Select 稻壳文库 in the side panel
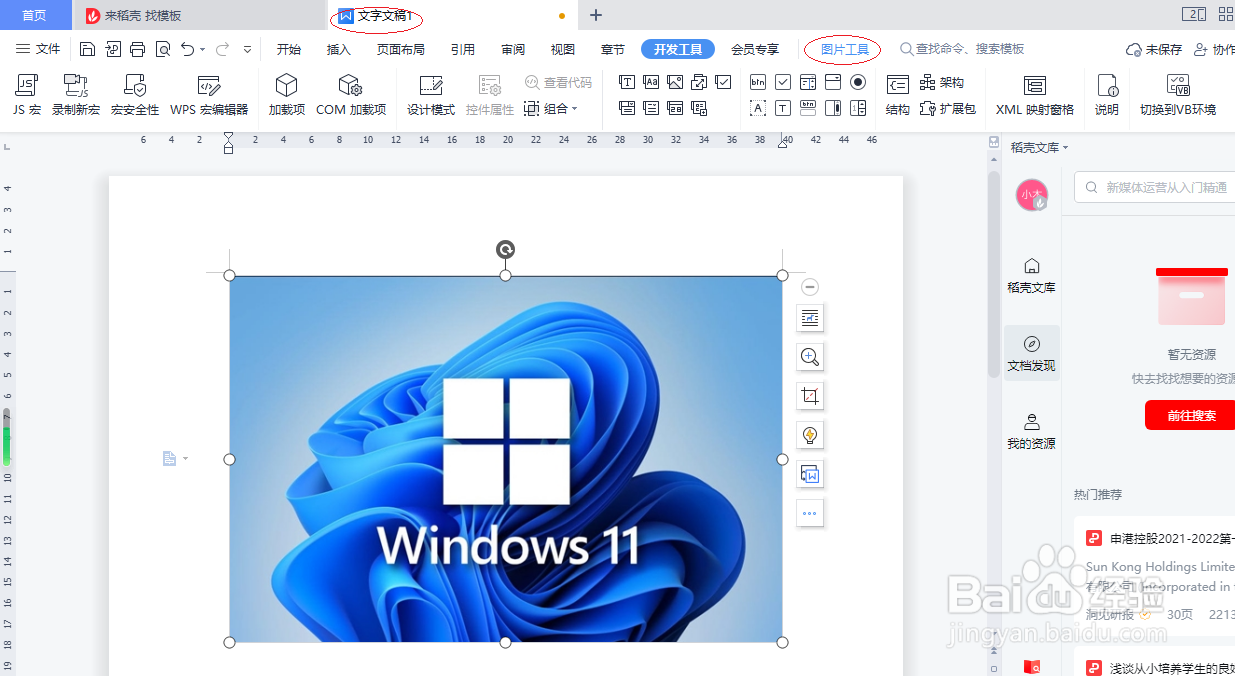The height and width of the screenshot is (676, 1235). (1031, 275)
